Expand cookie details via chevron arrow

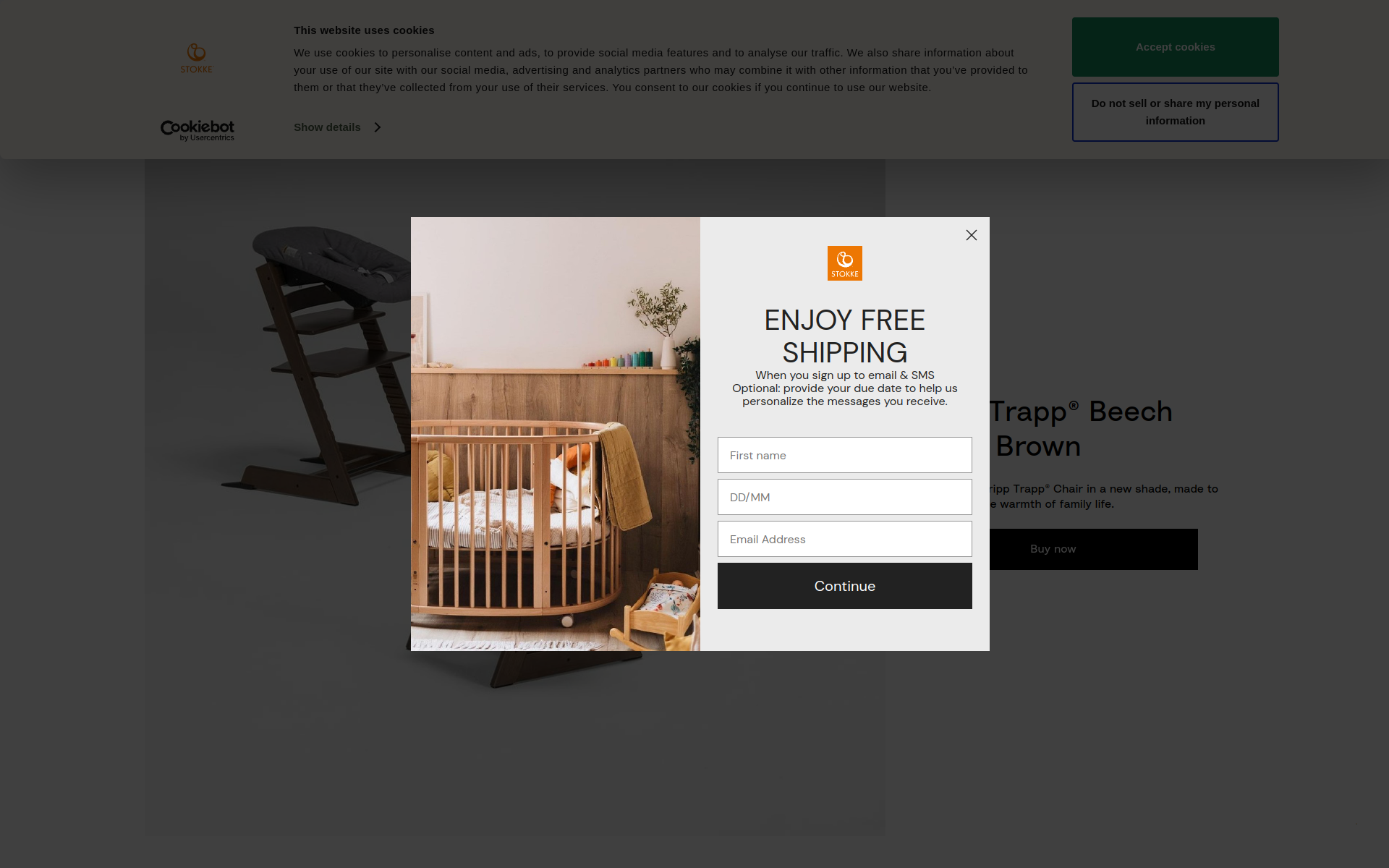point(377,127)
